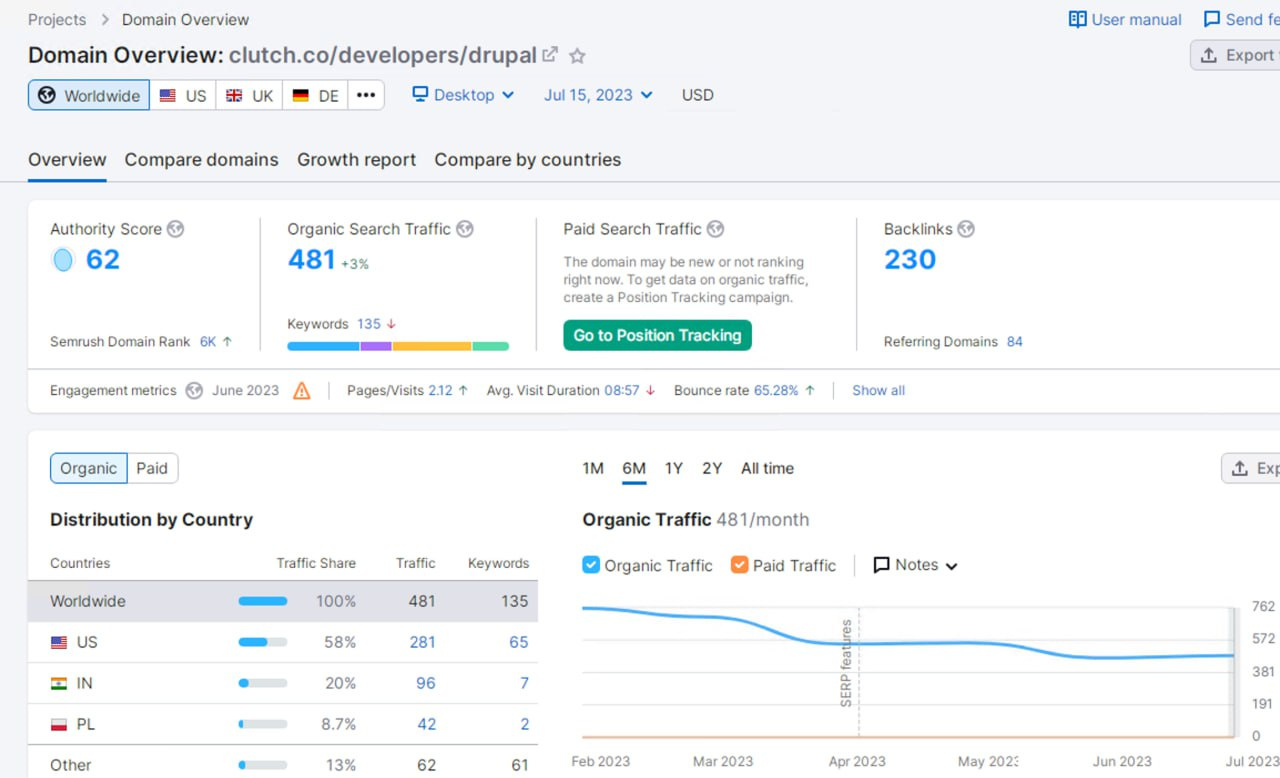The height and width of the screenshot is (778, 1280).
Task: Click the globe icon beside Organic Search Traffic
Action: coord(464,229)
